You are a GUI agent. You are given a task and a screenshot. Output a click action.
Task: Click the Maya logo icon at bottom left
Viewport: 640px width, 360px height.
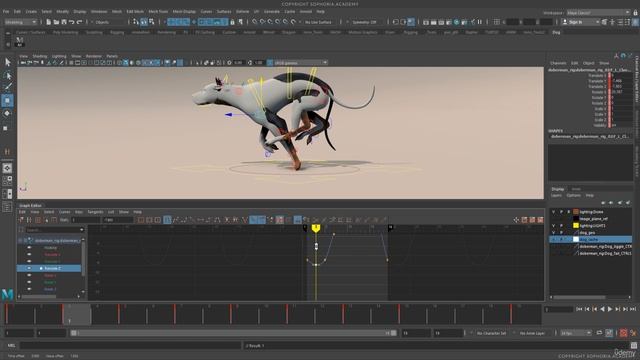tap(7, 294)
